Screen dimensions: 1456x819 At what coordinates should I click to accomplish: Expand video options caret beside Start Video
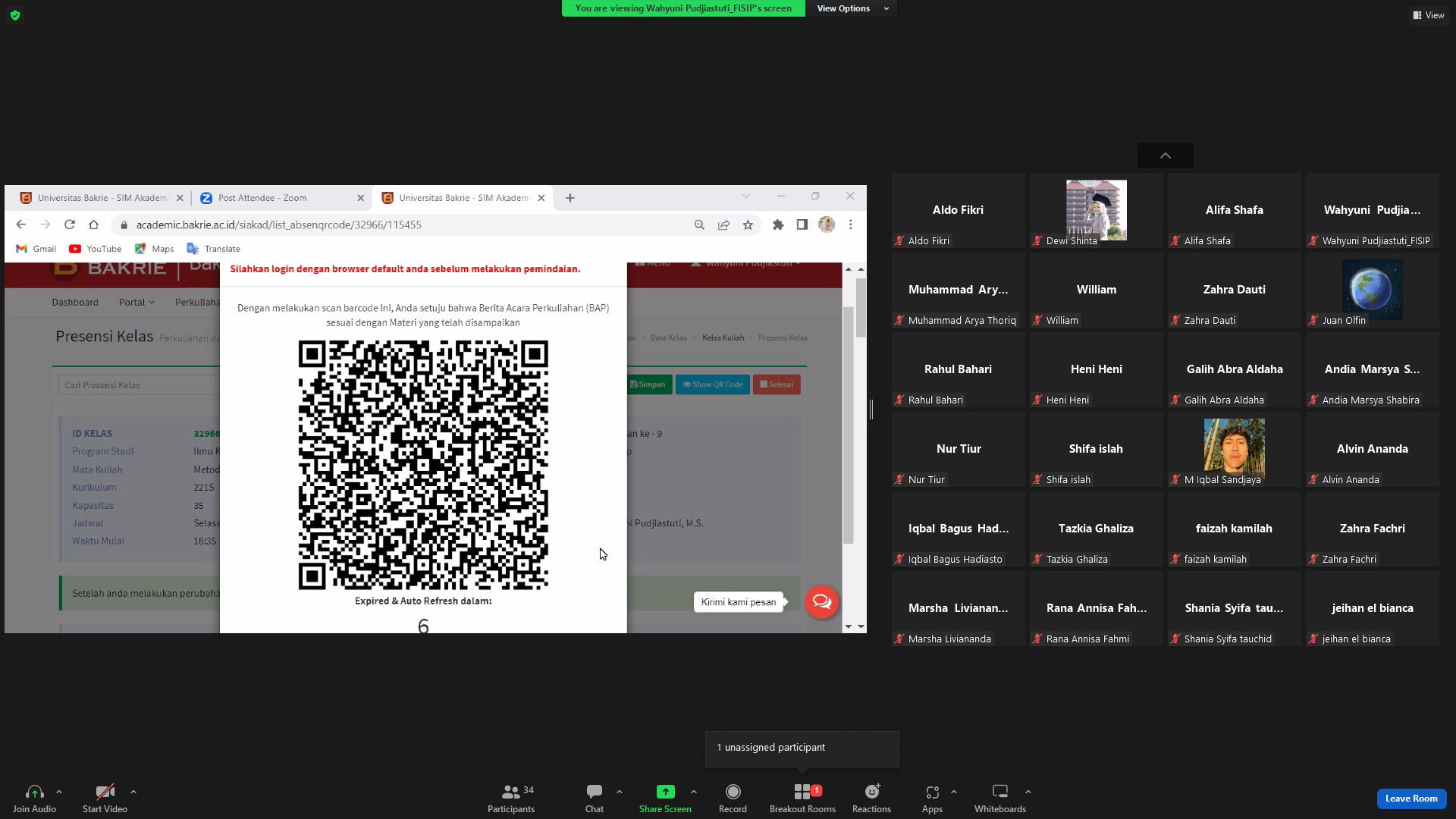click(x=133, y=792)
